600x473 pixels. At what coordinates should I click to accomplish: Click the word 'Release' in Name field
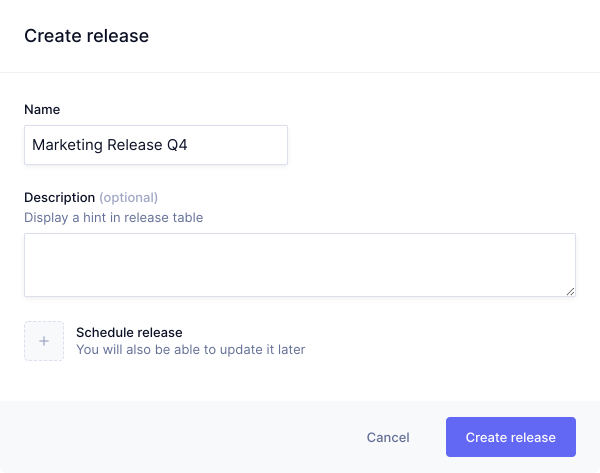[x=133, y=145]
